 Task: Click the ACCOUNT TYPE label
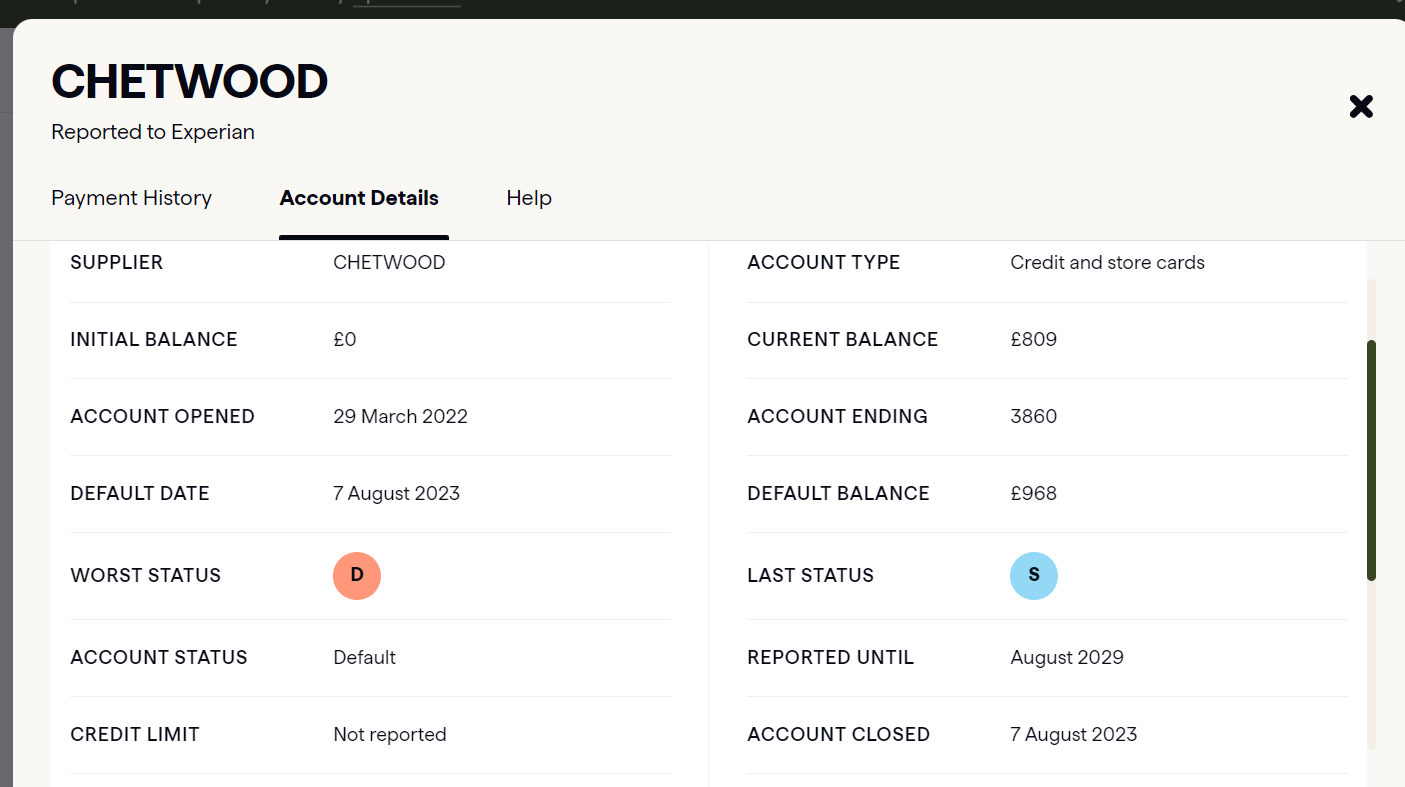point(824,263)
